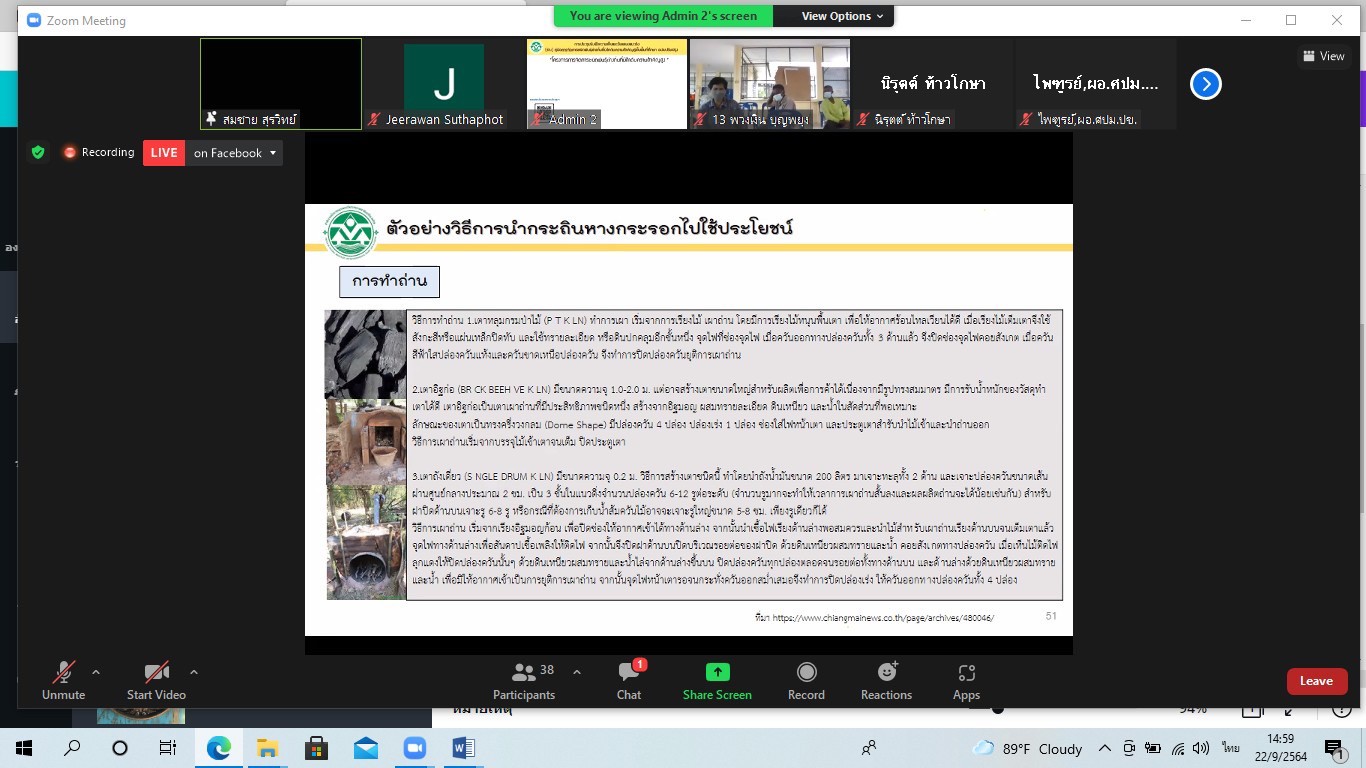
Task: Click the Recording indicator
Action: [x=99, y=153]
